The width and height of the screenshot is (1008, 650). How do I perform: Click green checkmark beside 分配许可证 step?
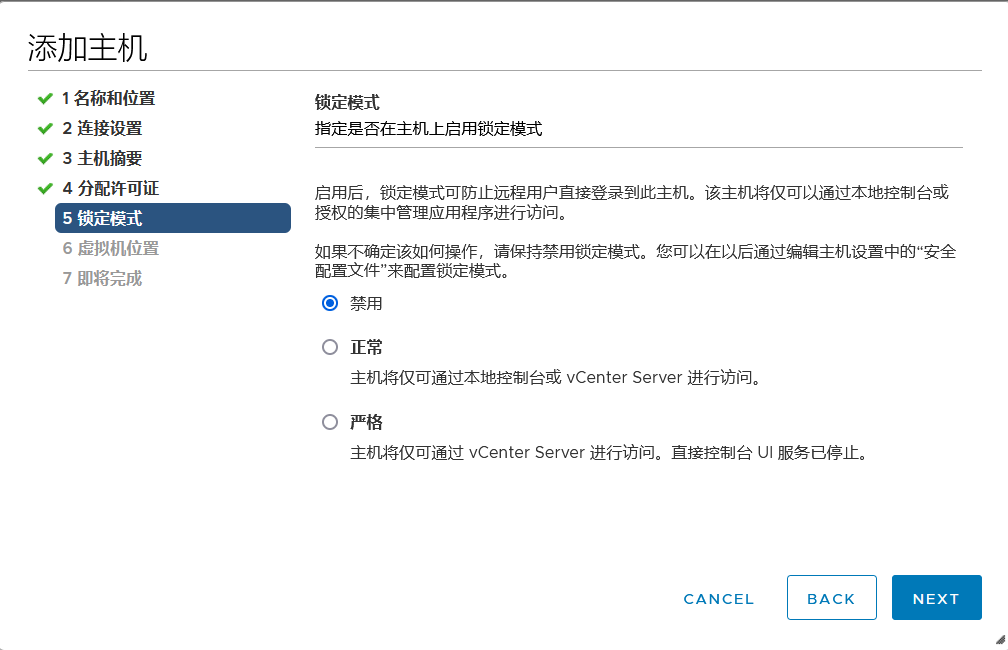(x=44, y=189)
